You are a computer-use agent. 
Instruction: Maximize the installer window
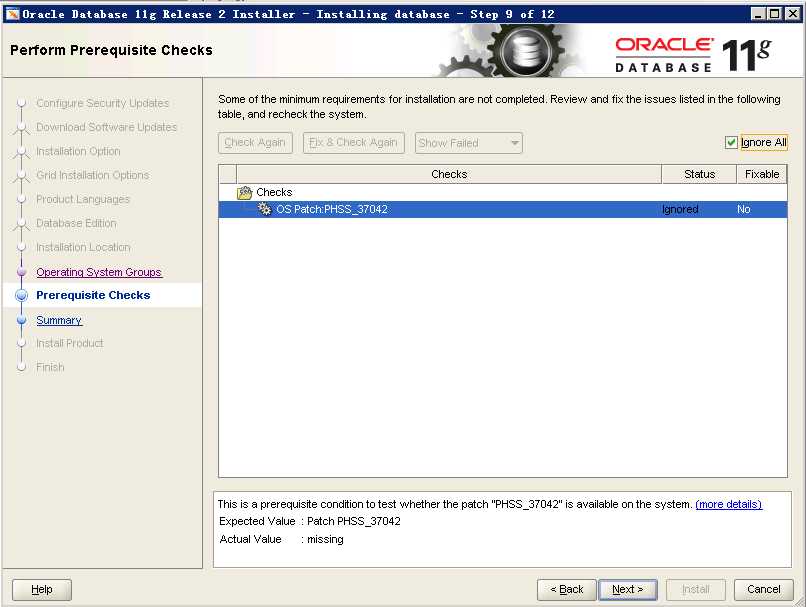775,14
